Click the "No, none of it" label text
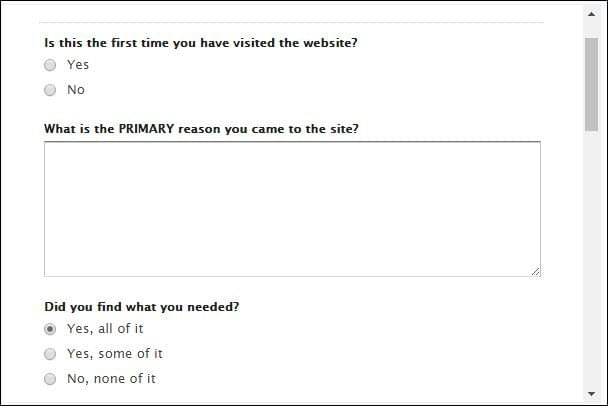The width and height of the screenshot is (608, 406). pos(111,379)
